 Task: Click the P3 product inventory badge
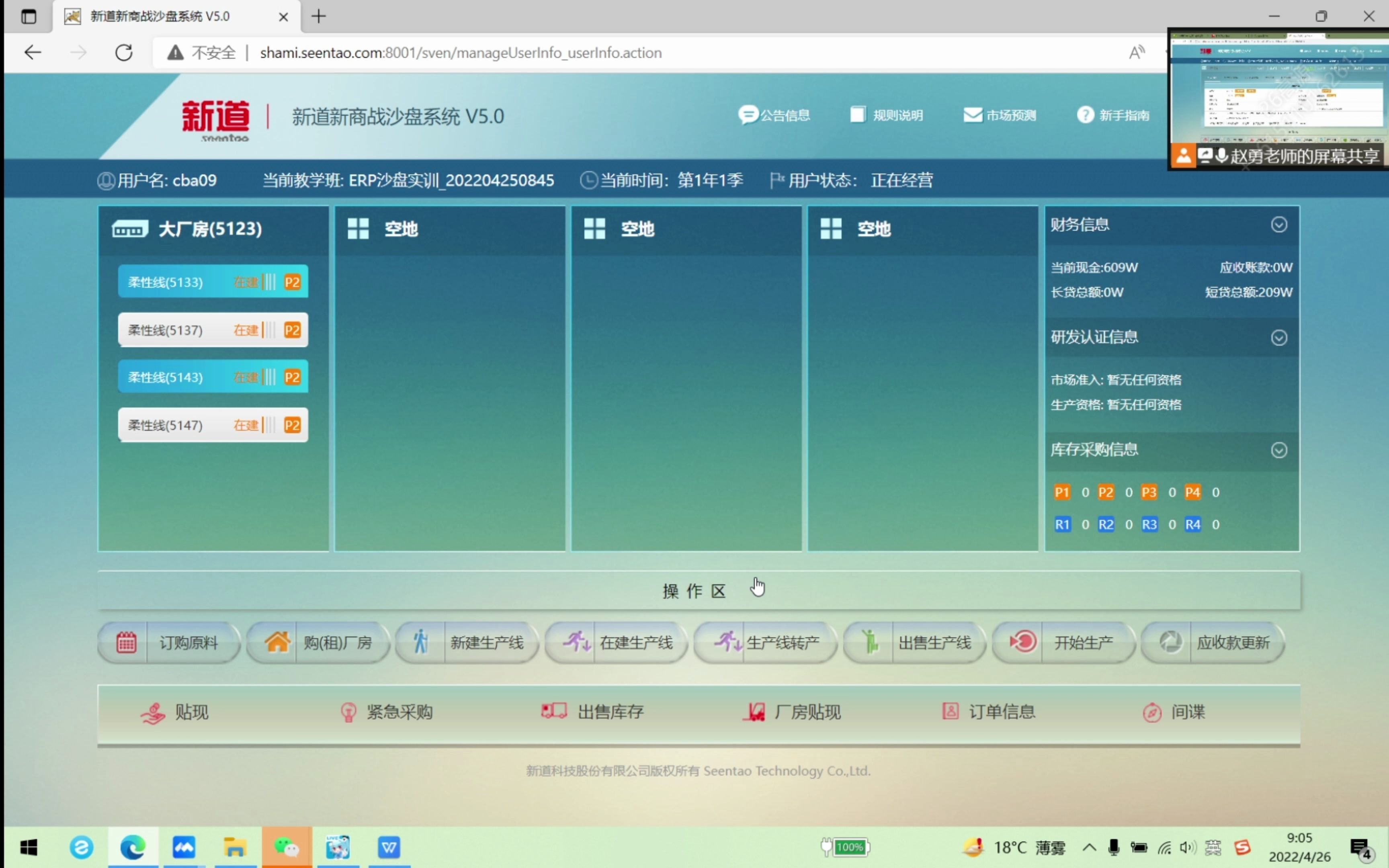(x=1149, y=492)
